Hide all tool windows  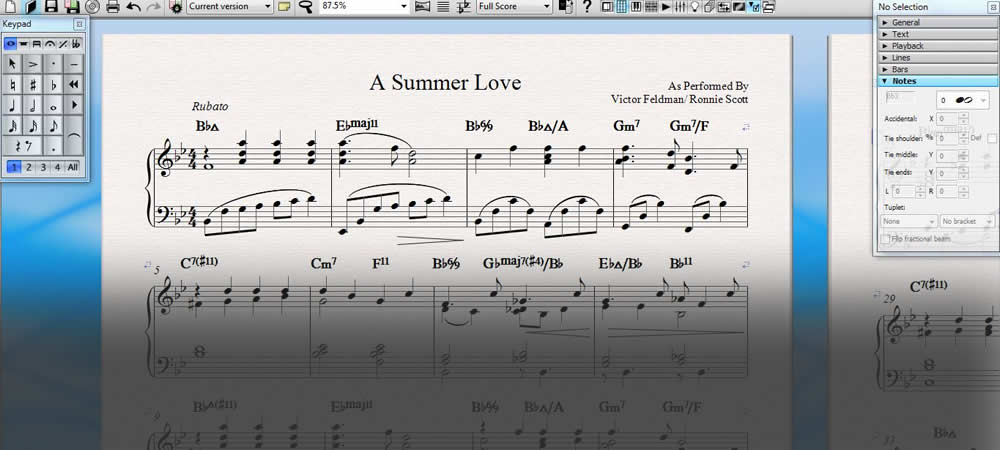pos(768,6)
